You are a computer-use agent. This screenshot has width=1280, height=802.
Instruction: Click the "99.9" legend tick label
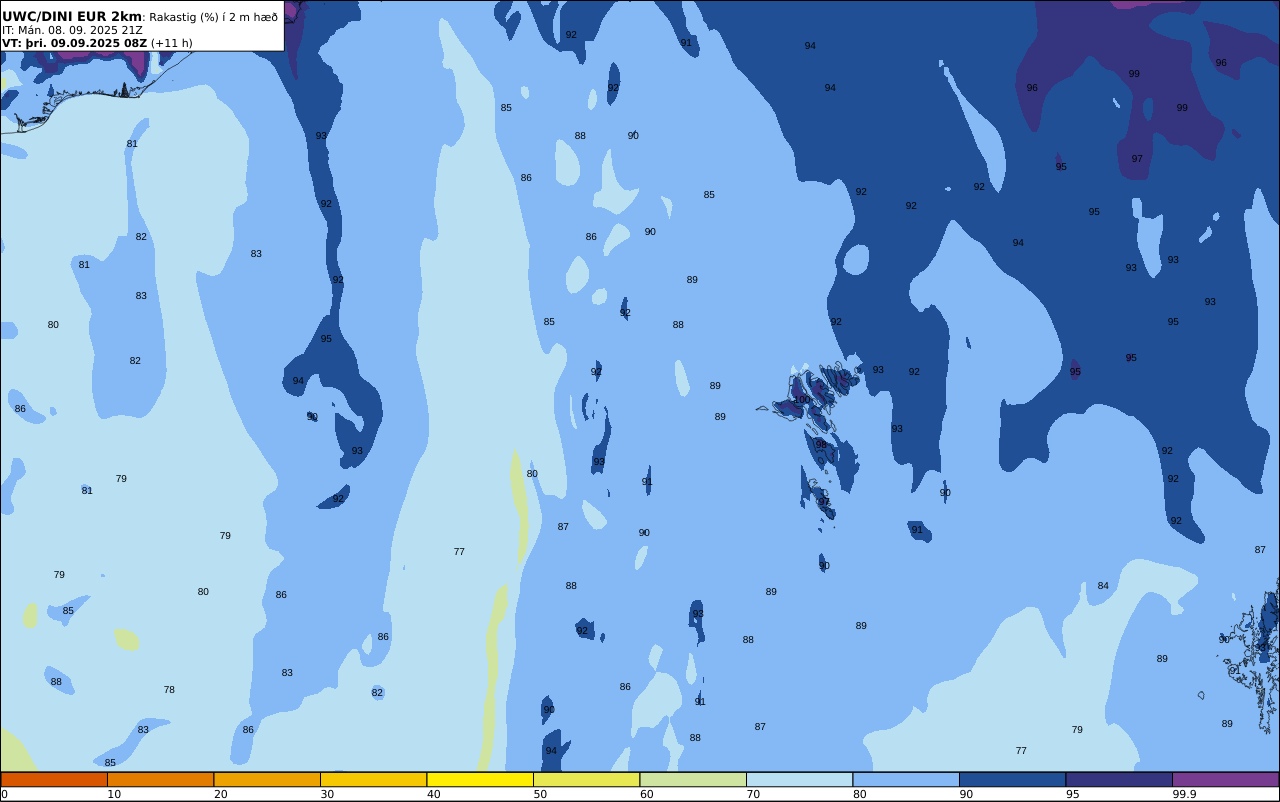[1185, 794]
